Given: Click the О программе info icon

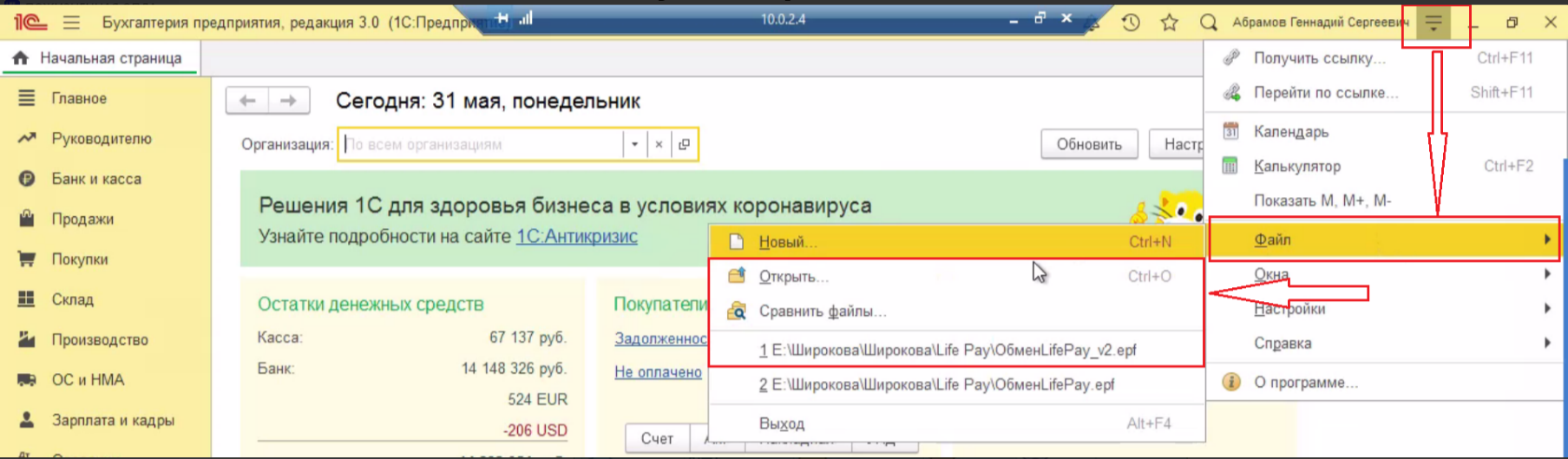Looking at the screenshot, I should tap(1230, 382).
